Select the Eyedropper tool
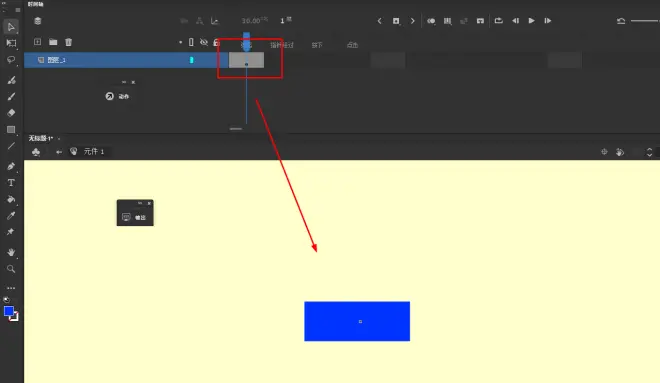Viewport: 660px width, 383px height. 11,215
